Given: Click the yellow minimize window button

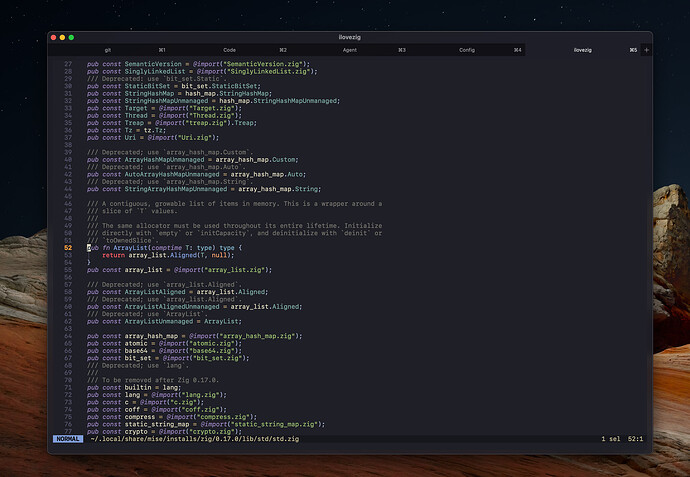Looking at the screenshot, I should tap(62, 37).
